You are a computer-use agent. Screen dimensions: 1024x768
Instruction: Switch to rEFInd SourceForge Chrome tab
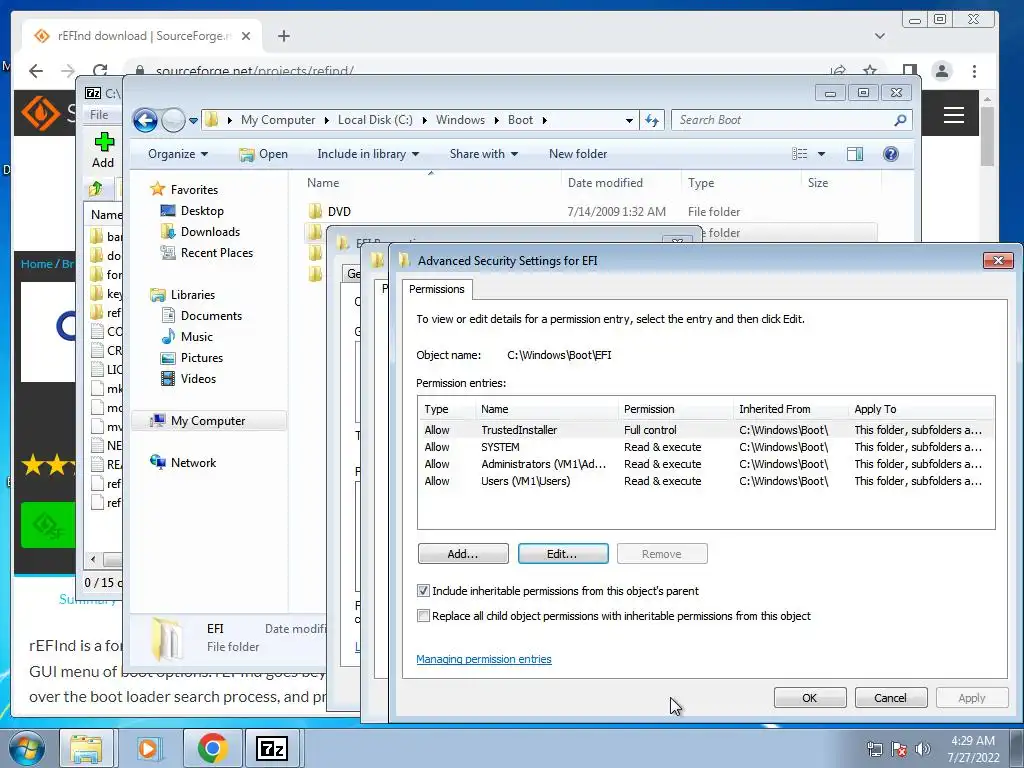(142, 36)
